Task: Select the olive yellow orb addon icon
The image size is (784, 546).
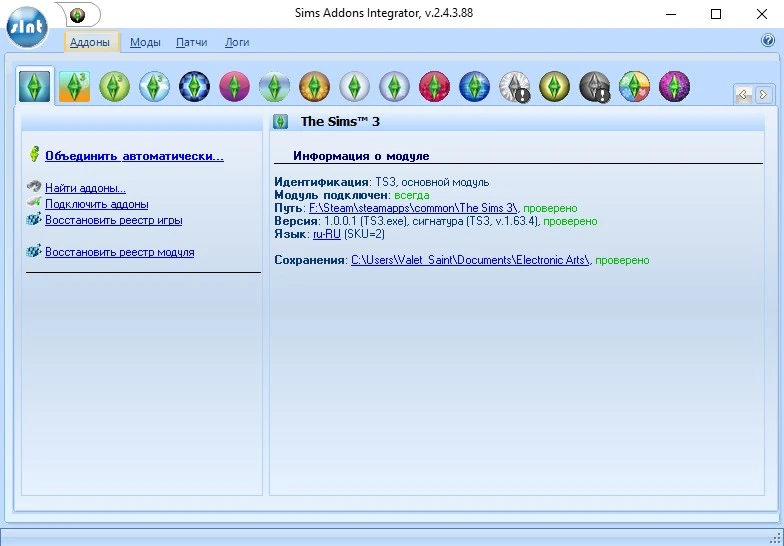Action: (554, 86)
